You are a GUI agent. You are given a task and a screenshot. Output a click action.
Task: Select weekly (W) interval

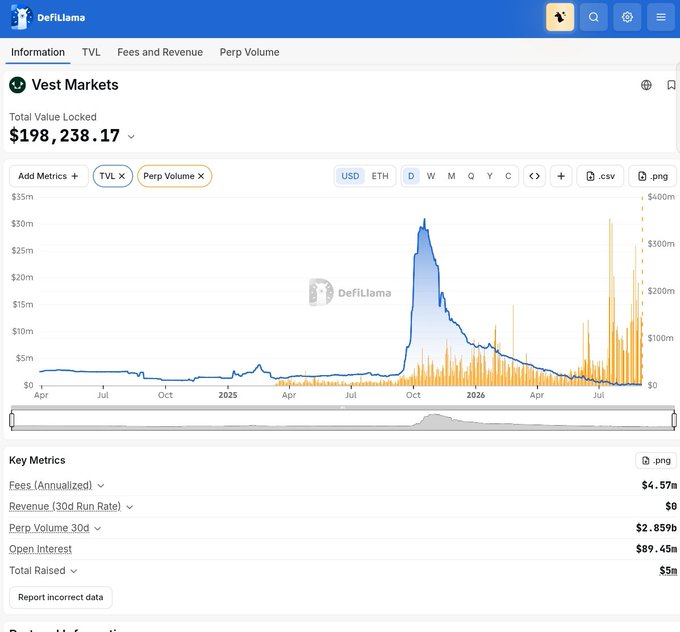coord(431,176)
